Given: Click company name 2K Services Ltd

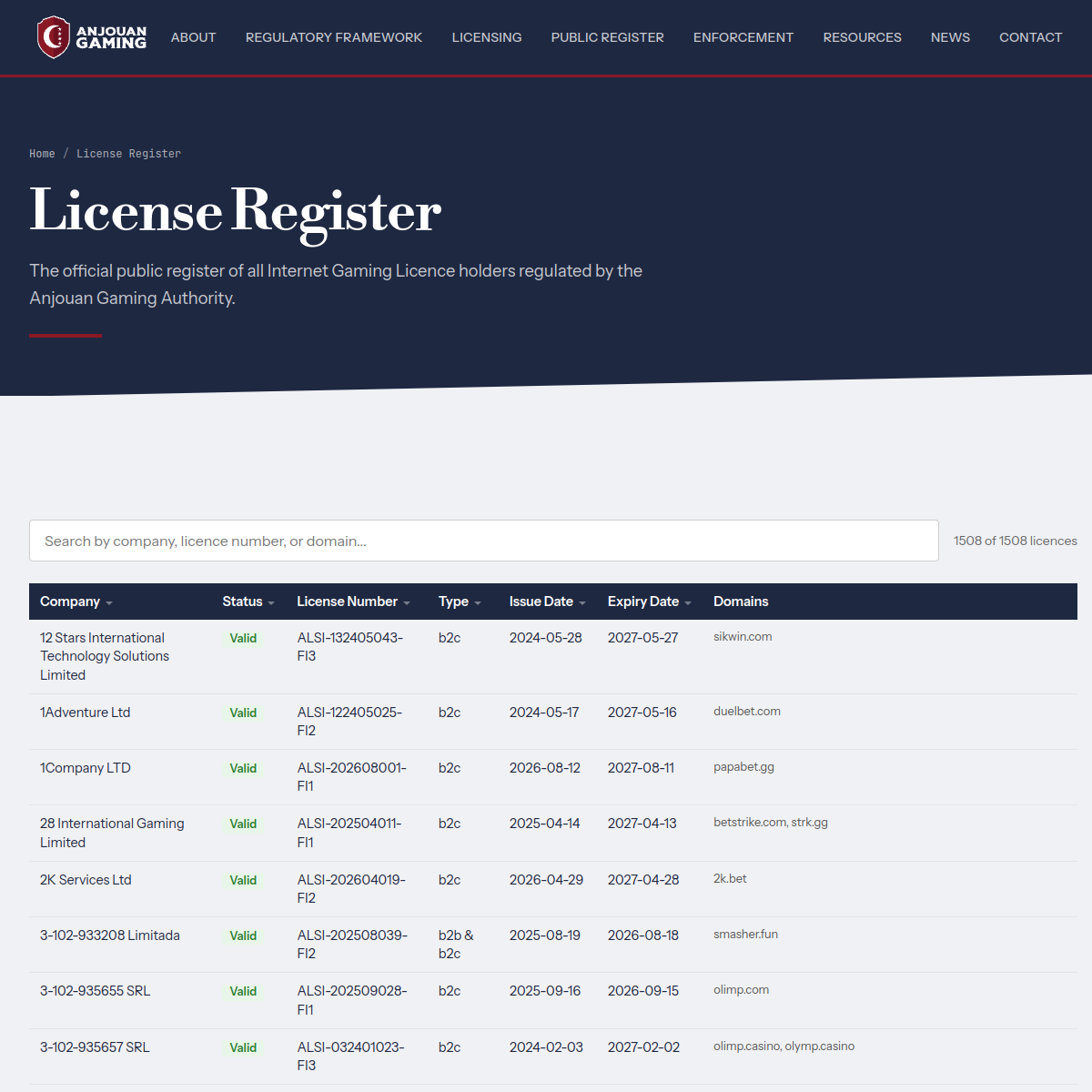Looking at the screenshot, I should tap(86, 880).
